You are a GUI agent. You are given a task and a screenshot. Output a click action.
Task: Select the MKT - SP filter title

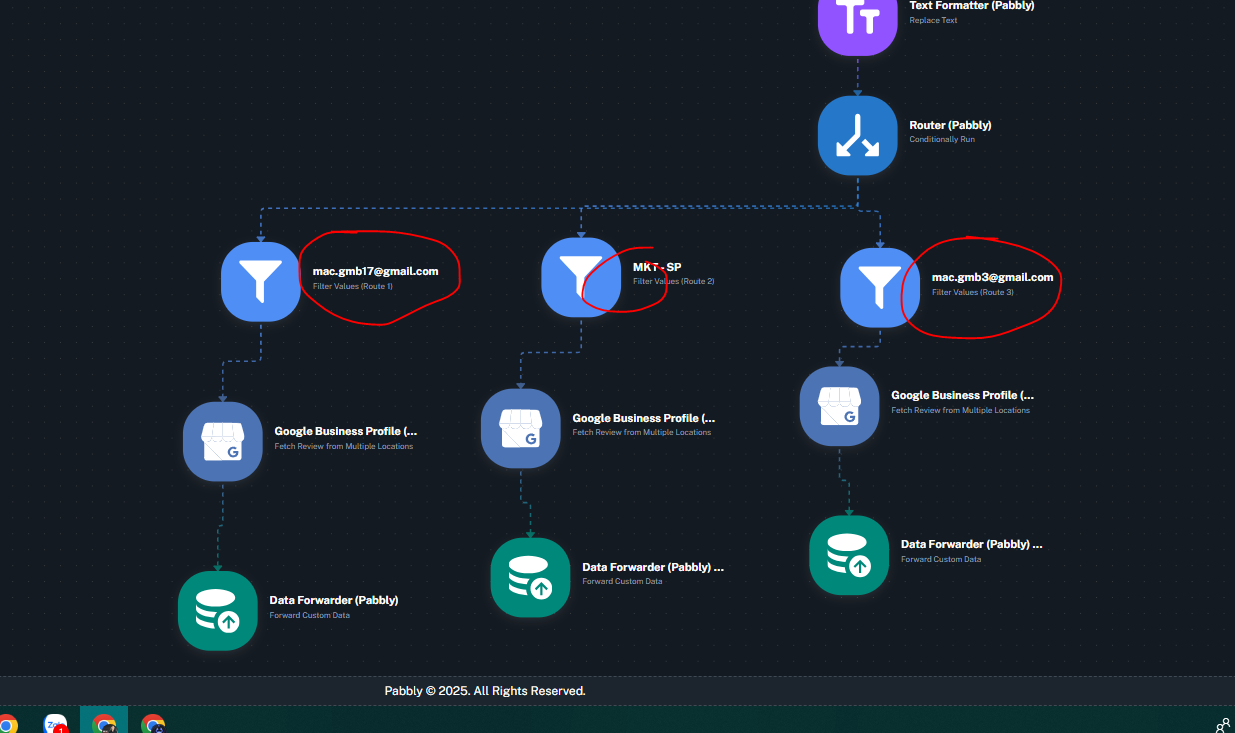tap(657, 267)
